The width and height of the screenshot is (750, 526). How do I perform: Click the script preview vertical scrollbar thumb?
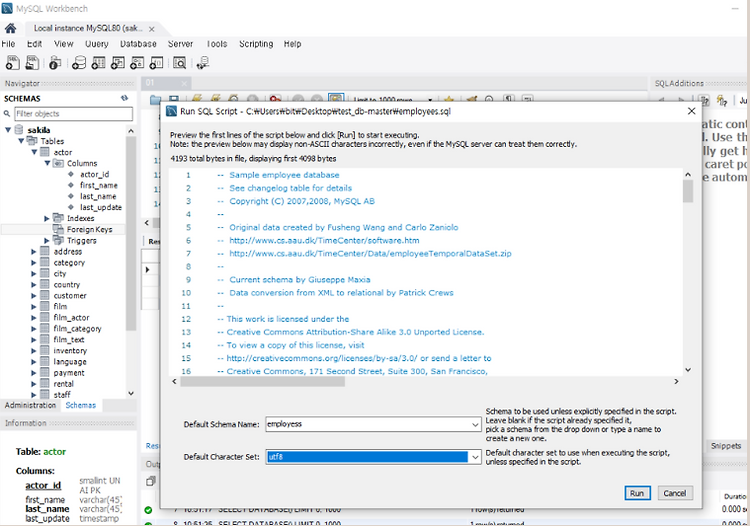(688, 191)
